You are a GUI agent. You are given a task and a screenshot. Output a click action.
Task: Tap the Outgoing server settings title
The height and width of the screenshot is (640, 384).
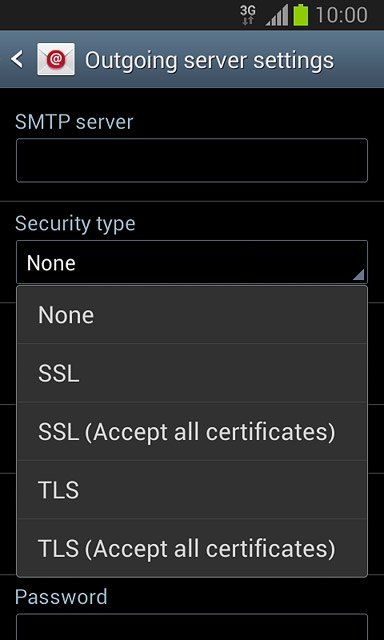(x=209, y=60)
